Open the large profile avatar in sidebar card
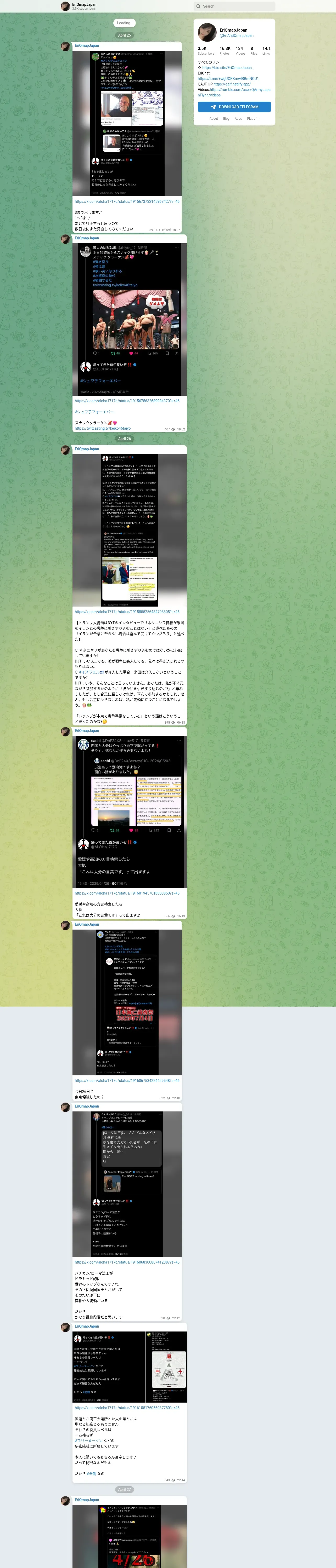 (x=207, y=32)
